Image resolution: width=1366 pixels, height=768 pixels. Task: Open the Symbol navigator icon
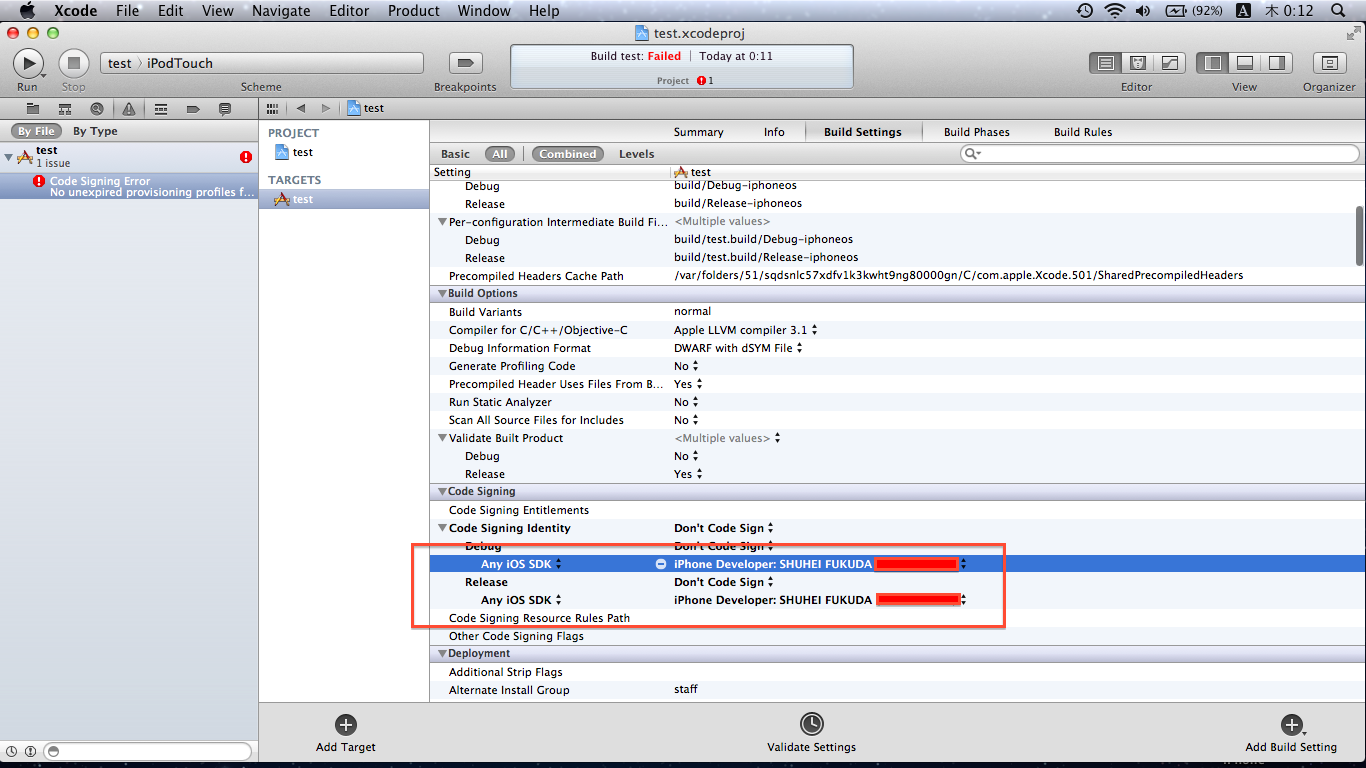point(65,108)
